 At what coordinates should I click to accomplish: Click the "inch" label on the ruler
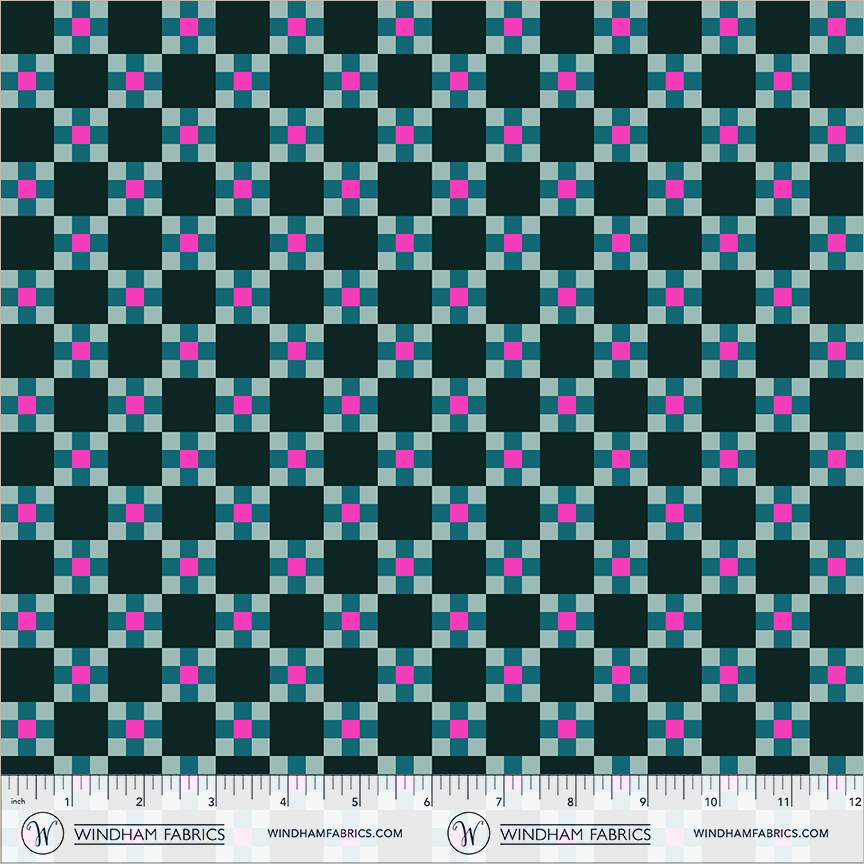(18, 801)
